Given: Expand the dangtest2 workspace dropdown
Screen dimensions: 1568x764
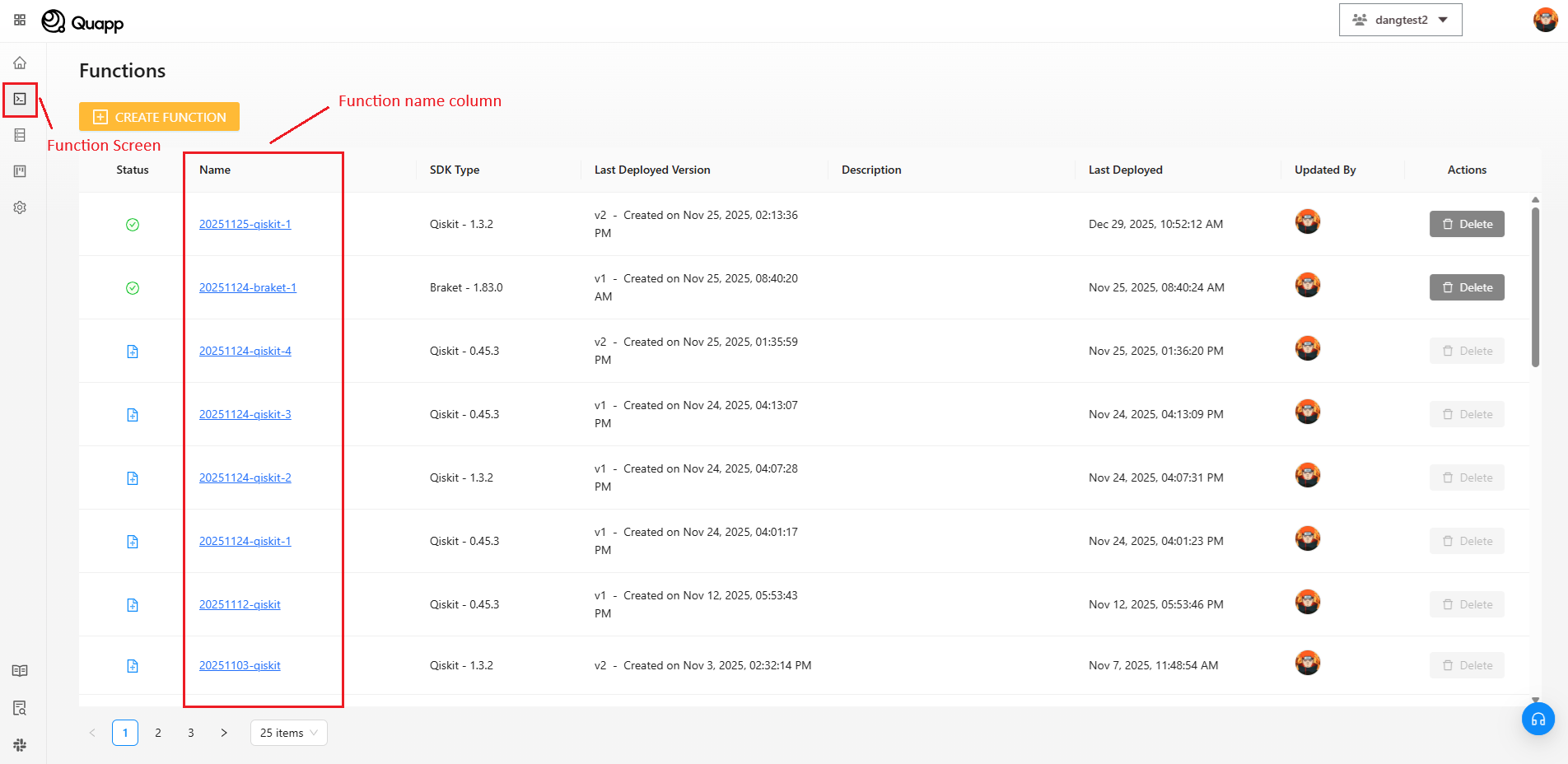Looking at the screenshot, I should pos(1400,20).
